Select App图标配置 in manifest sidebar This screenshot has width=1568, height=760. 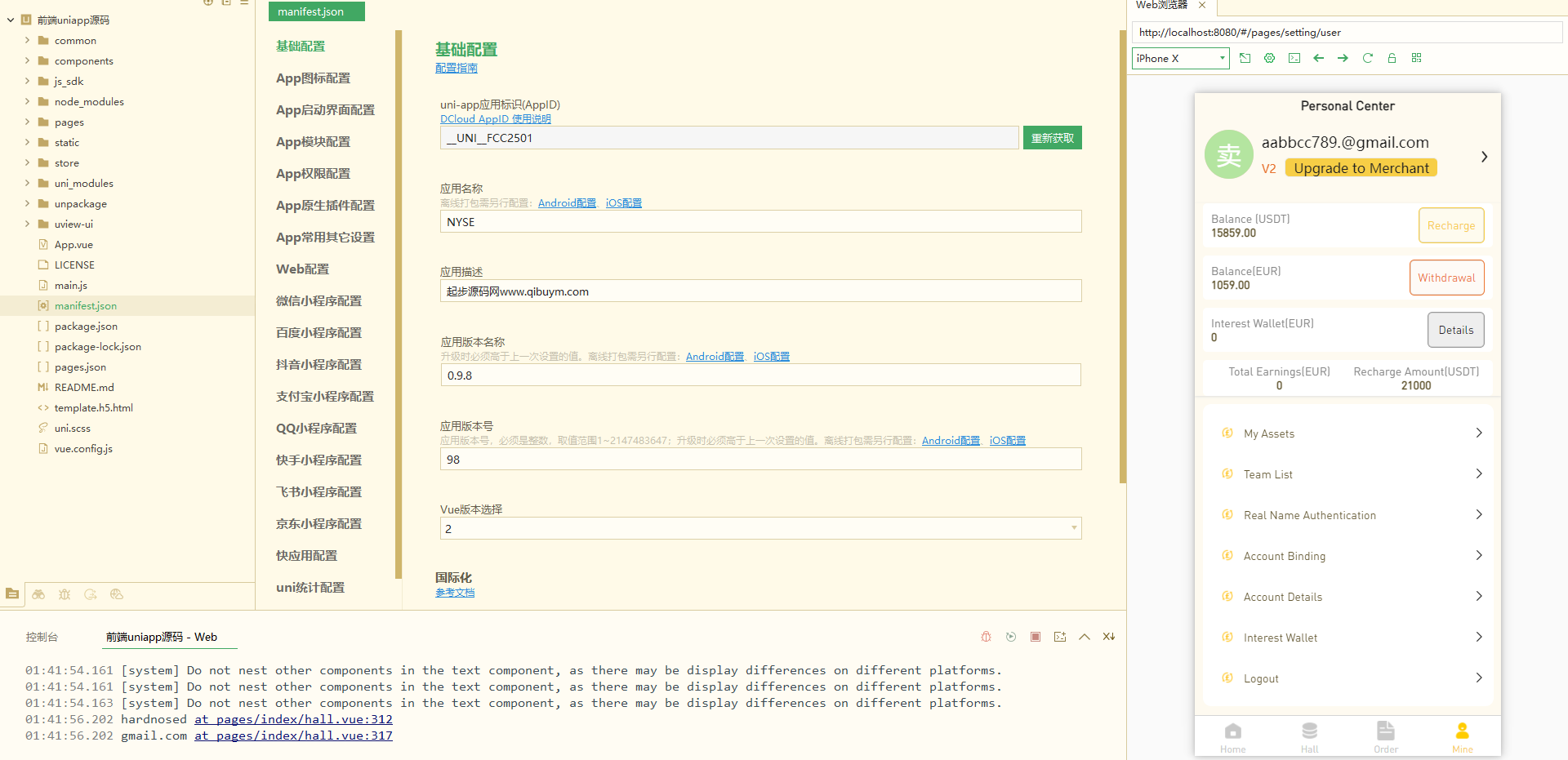coord(313,78)
